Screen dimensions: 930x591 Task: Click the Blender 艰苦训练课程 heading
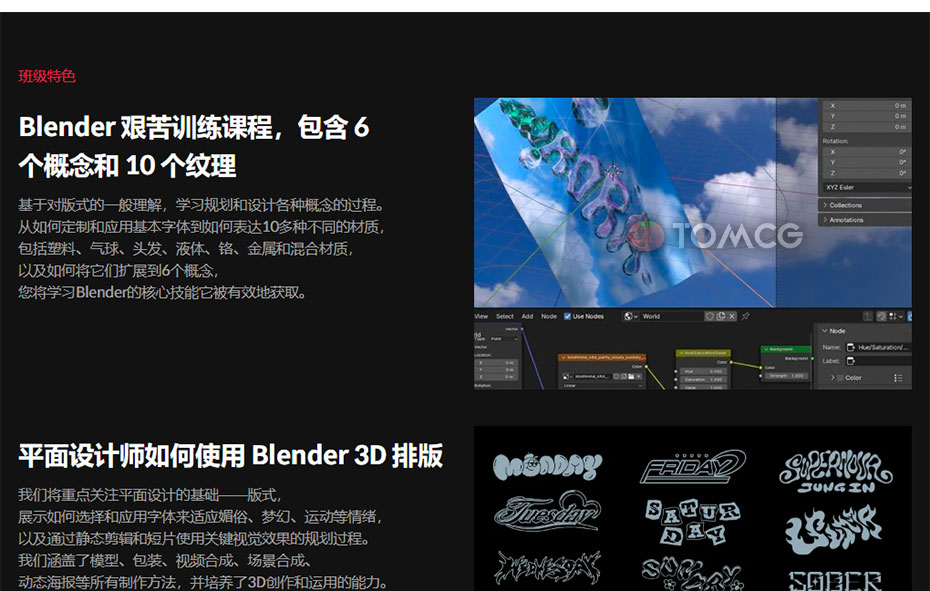tap(194, 146)
